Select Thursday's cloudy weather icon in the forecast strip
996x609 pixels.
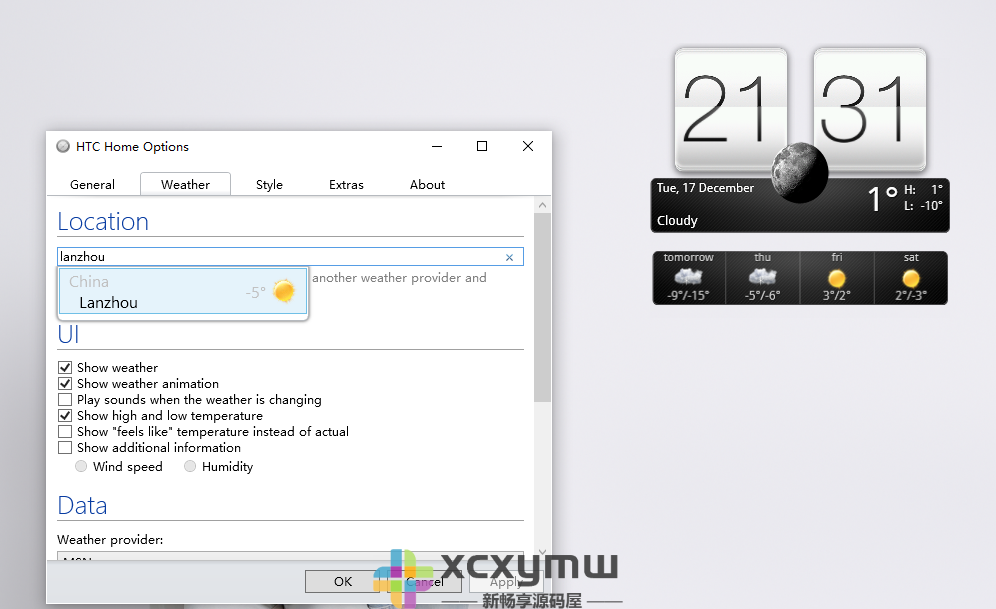tap(762, 275)
